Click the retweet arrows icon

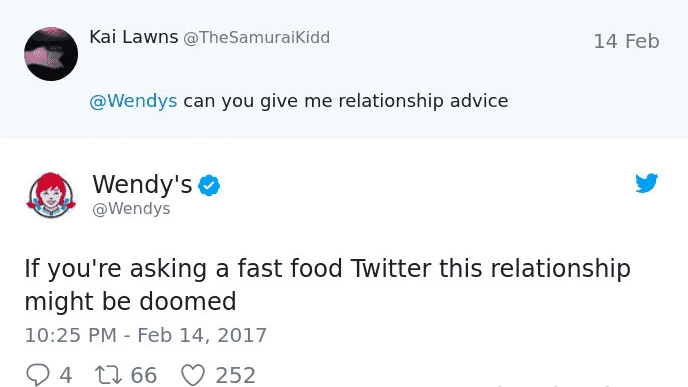pos(108,375)
